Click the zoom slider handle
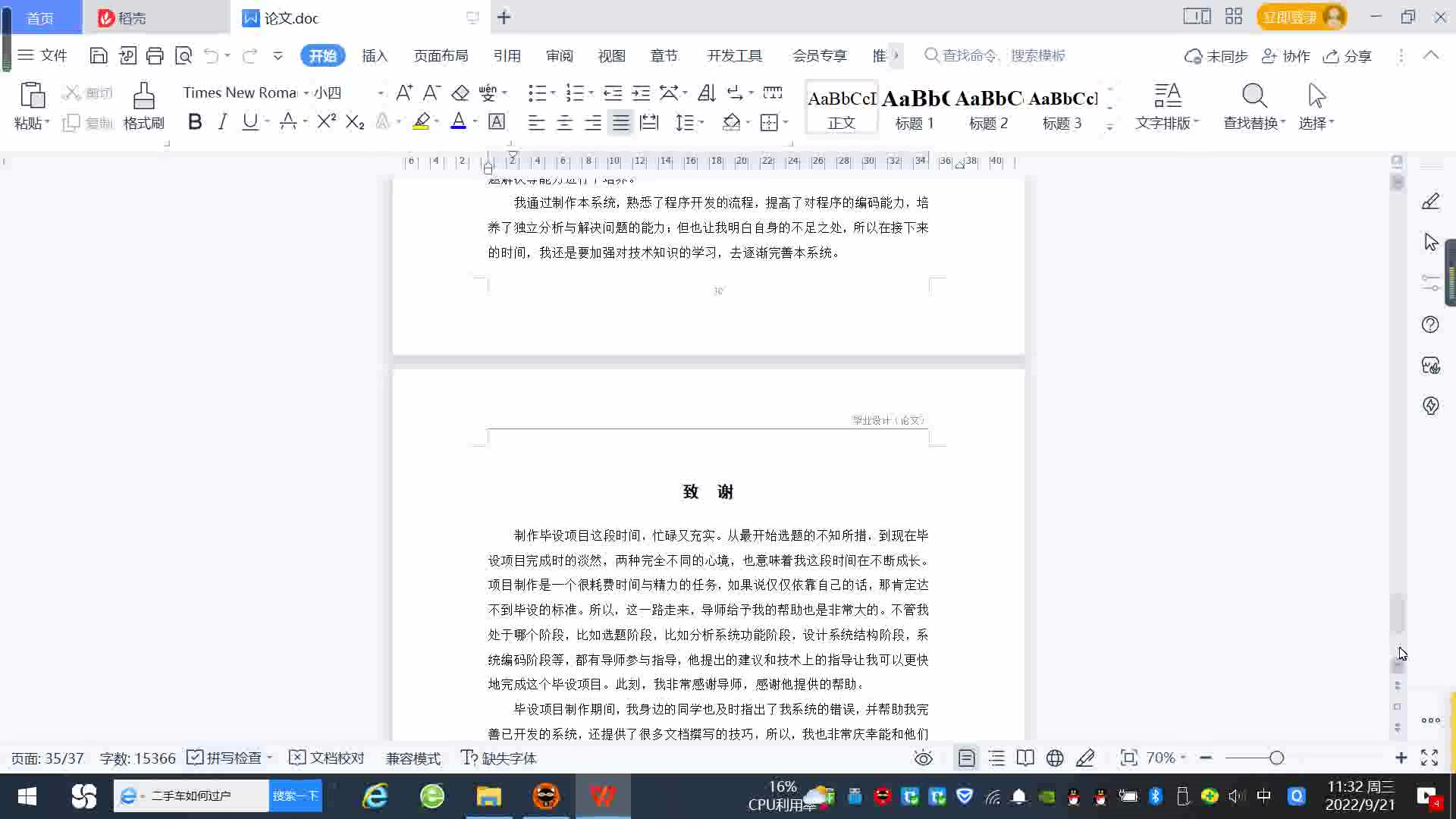Image resolution: width=1456 pixels, height=819 pixels. [x=1276, y=758]
